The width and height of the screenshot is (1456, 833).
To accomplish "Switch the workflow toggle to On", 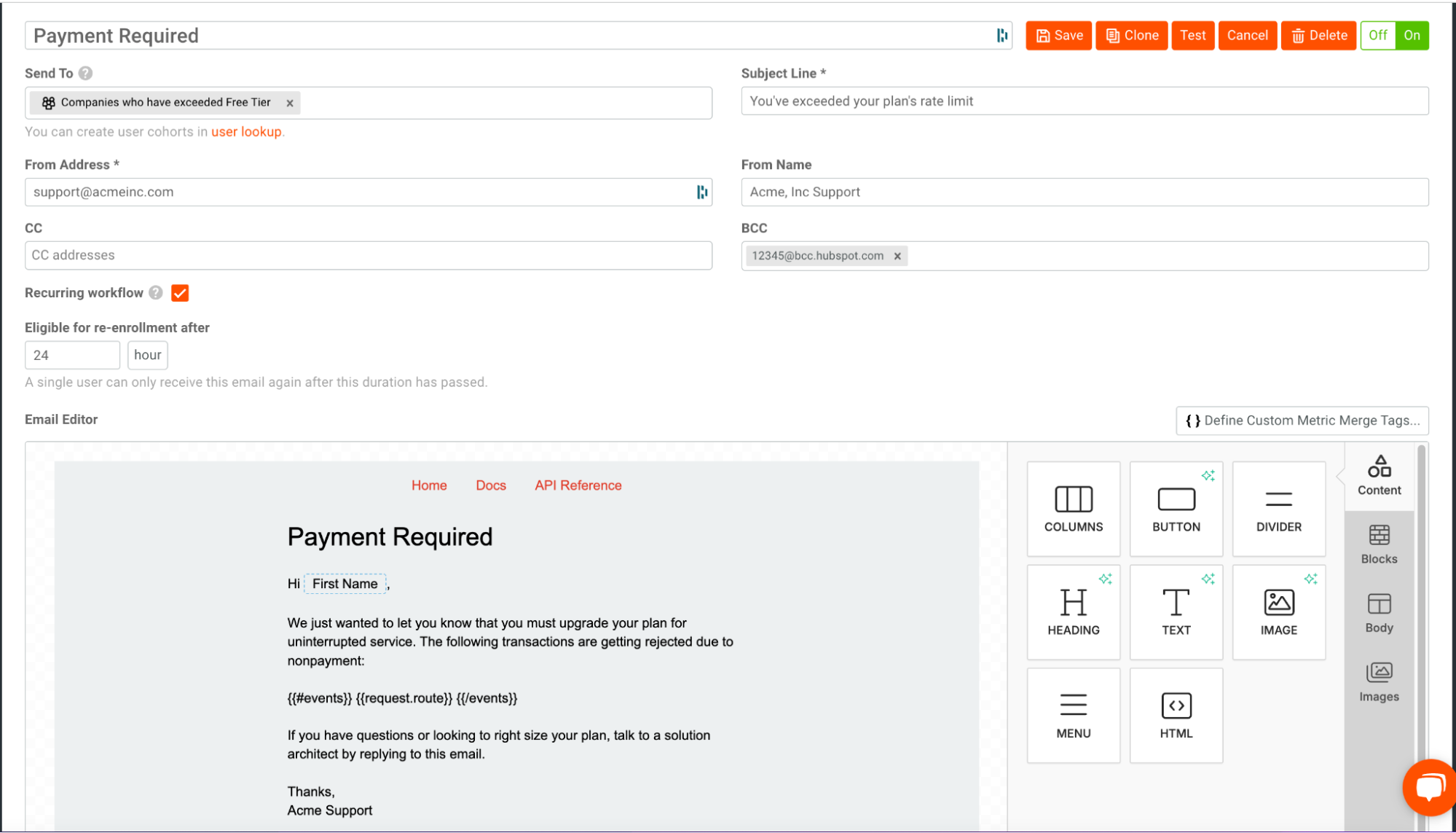I will [1412, 35].
